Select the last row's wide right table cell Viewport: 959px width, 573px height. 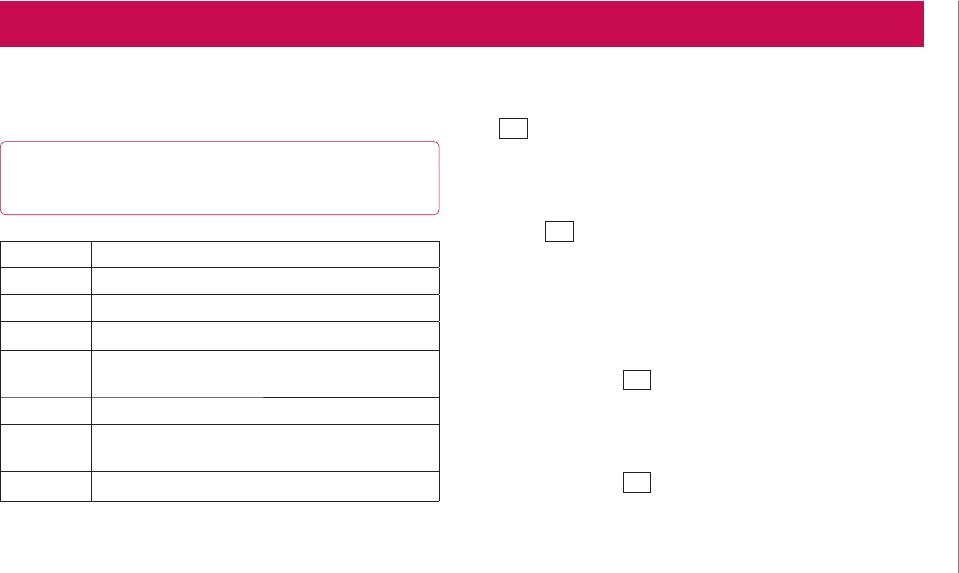(x=265, y=485)
